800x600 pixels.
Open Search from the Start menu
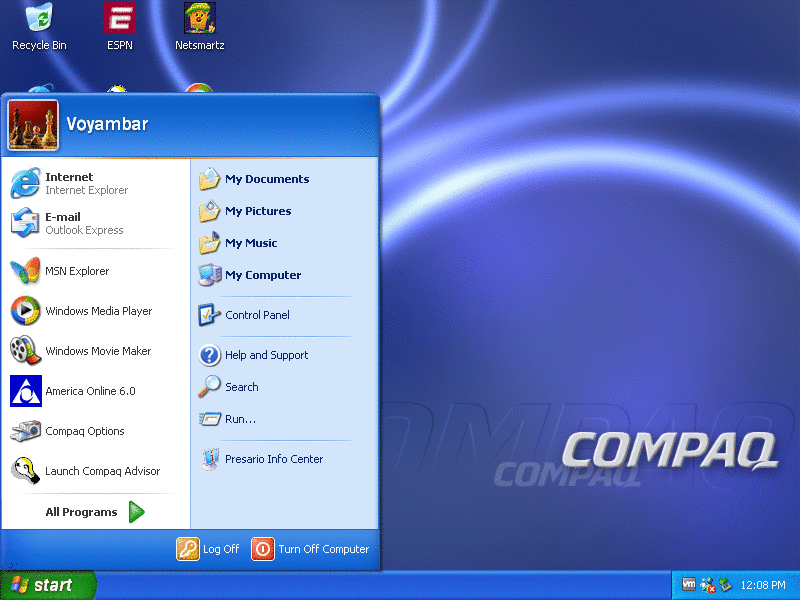pos(285,387)
